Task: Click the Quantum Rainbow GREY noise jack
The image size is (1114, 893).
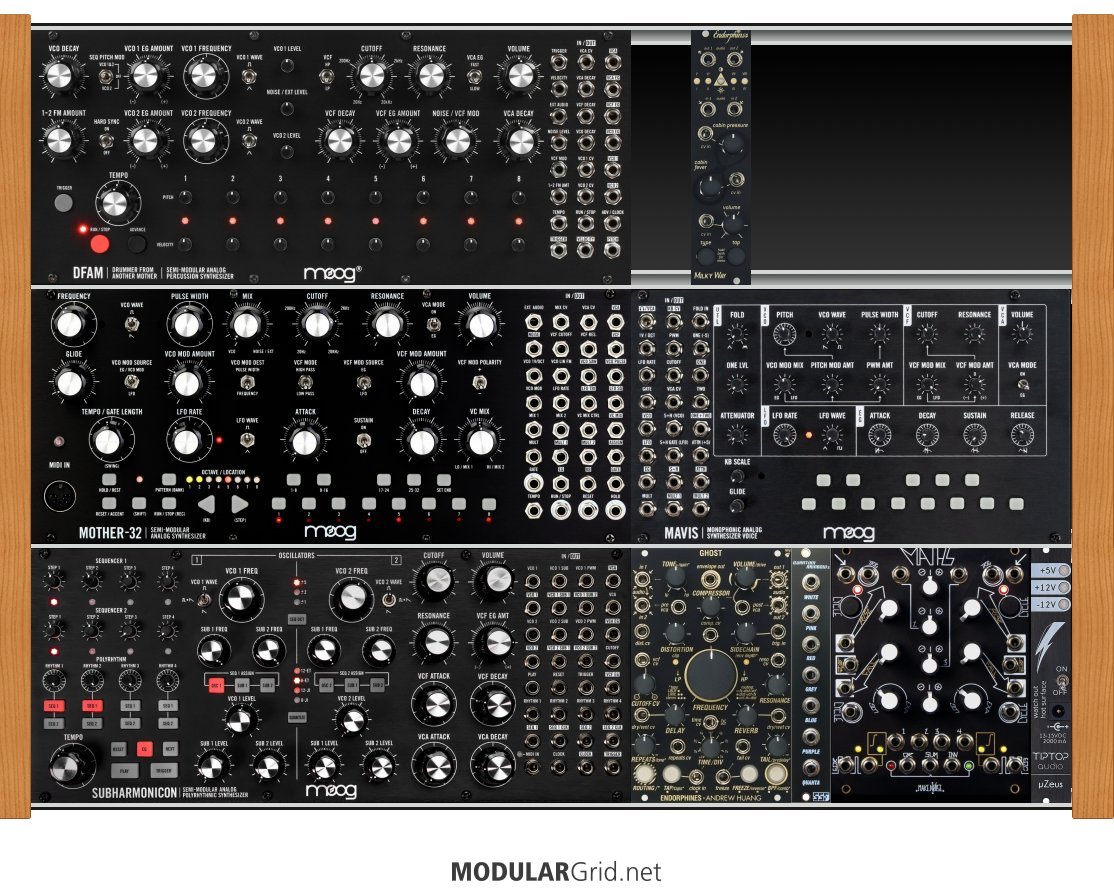Action: [x=810, y=675]
